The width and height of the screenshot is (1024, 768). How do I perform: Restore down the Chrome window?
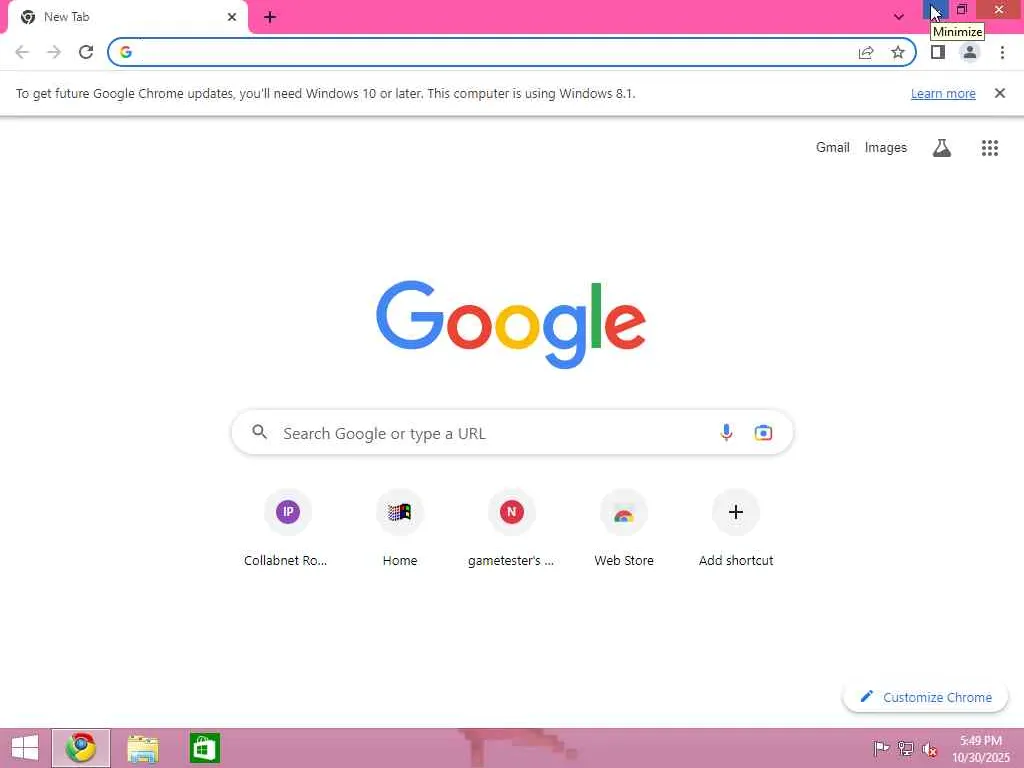point(962,9)
